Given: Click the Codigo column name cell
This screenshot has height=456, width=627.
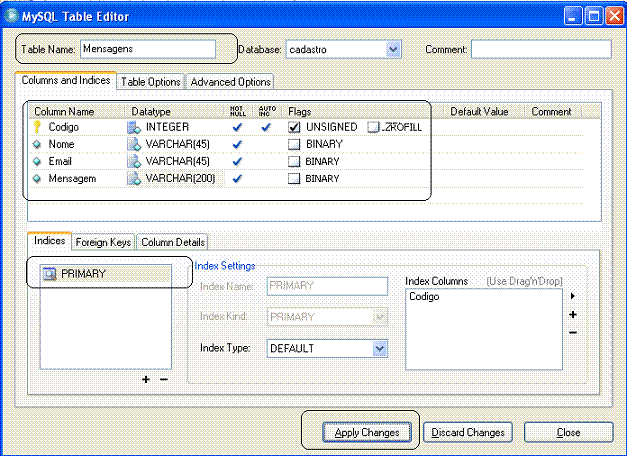Looking at the screenshot, I should click(x=64, y=127).
